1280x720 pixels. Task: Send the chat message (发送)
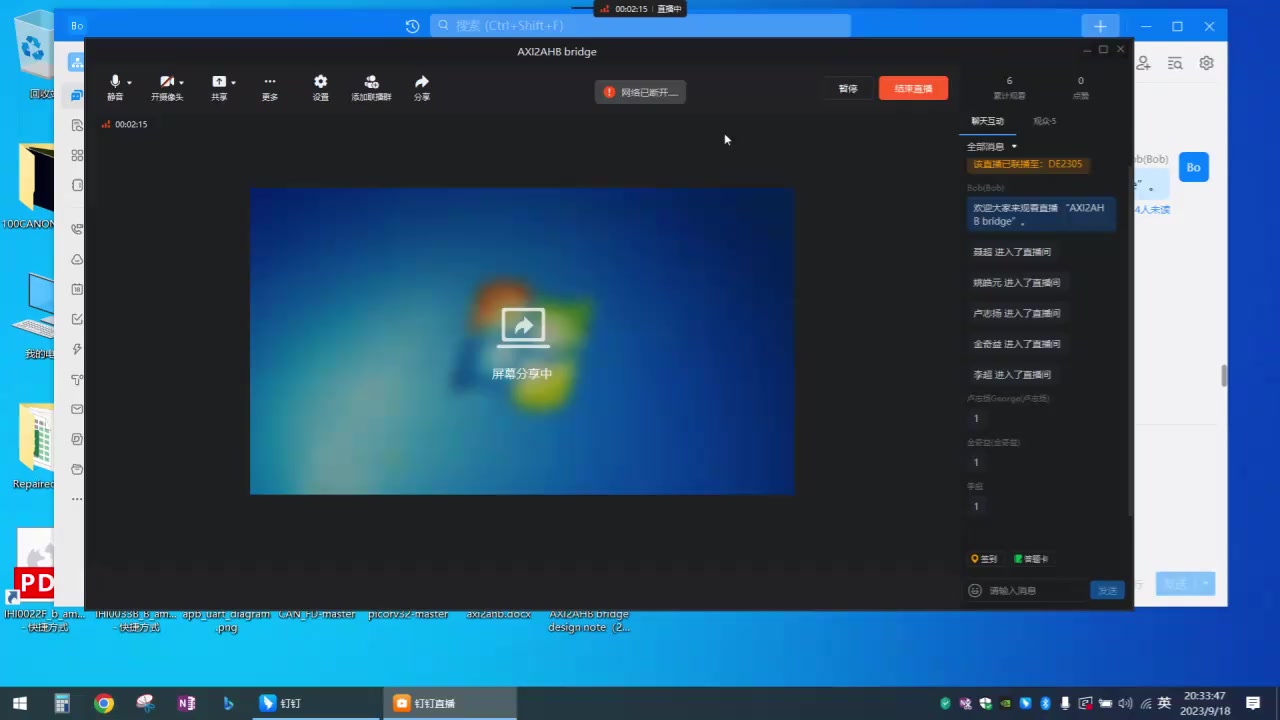pyautogui.click(x=1107, y=591)
